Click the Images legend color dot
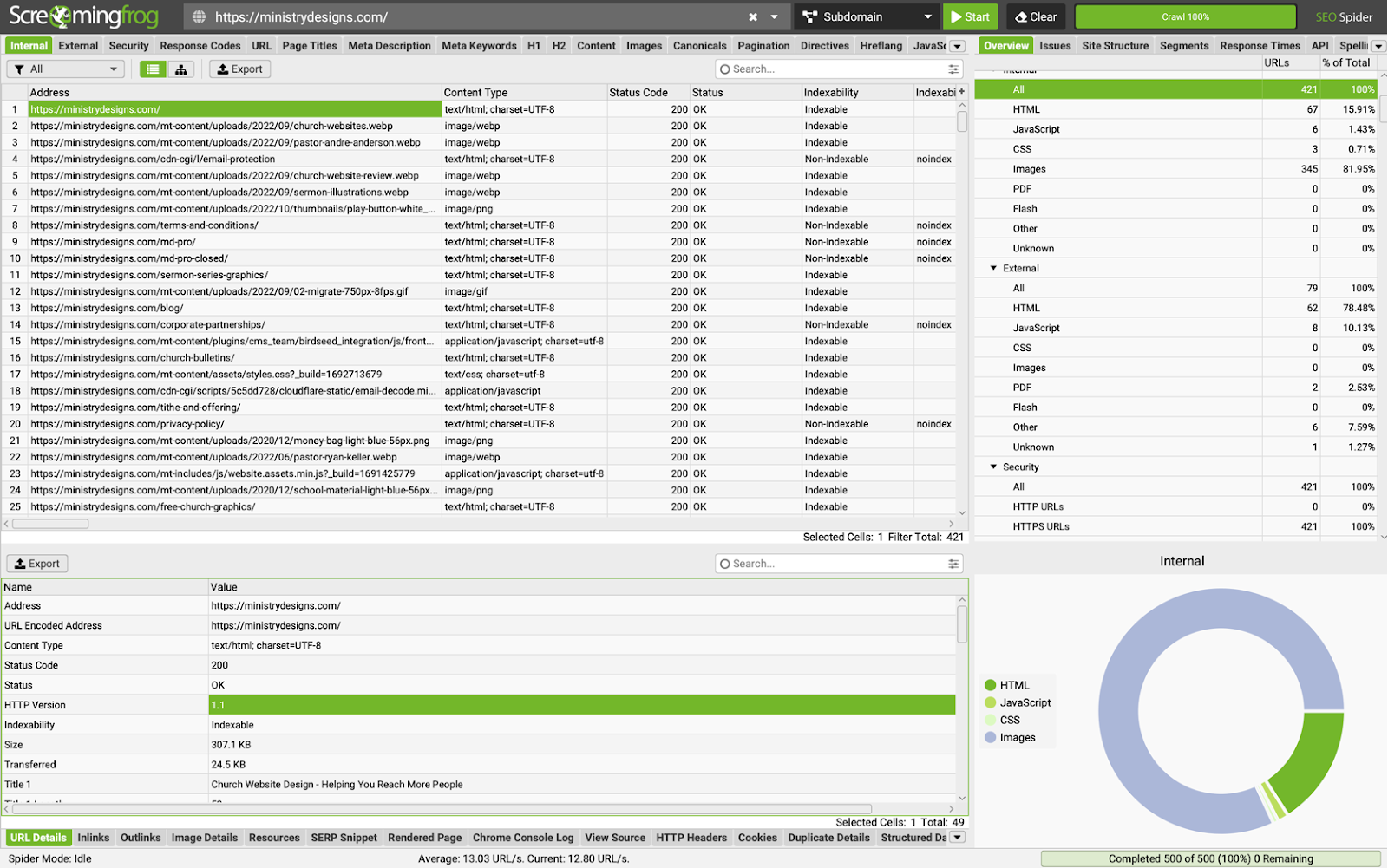Screen dimensions: 1388x868 click(x=991, y=738)
